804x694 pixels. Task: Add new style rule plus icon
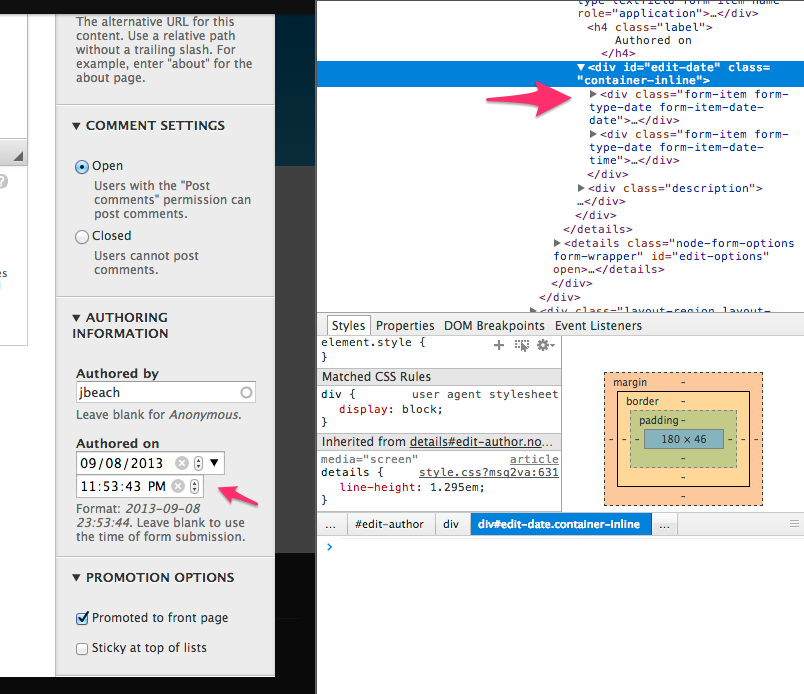coord(498,345)
